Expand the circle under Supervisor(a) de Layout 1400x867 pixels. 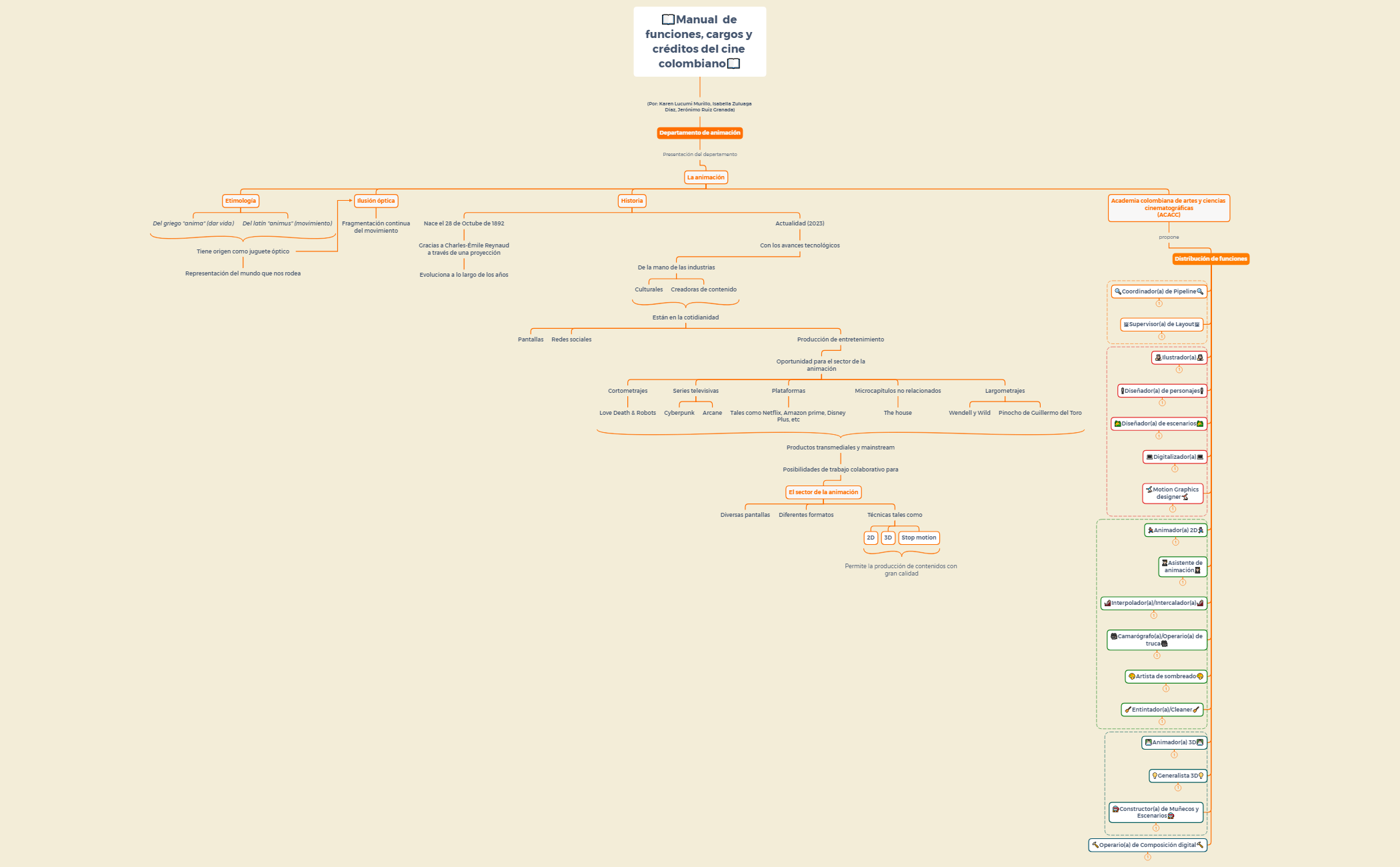pyautogui.click(x=1161, y=336)
